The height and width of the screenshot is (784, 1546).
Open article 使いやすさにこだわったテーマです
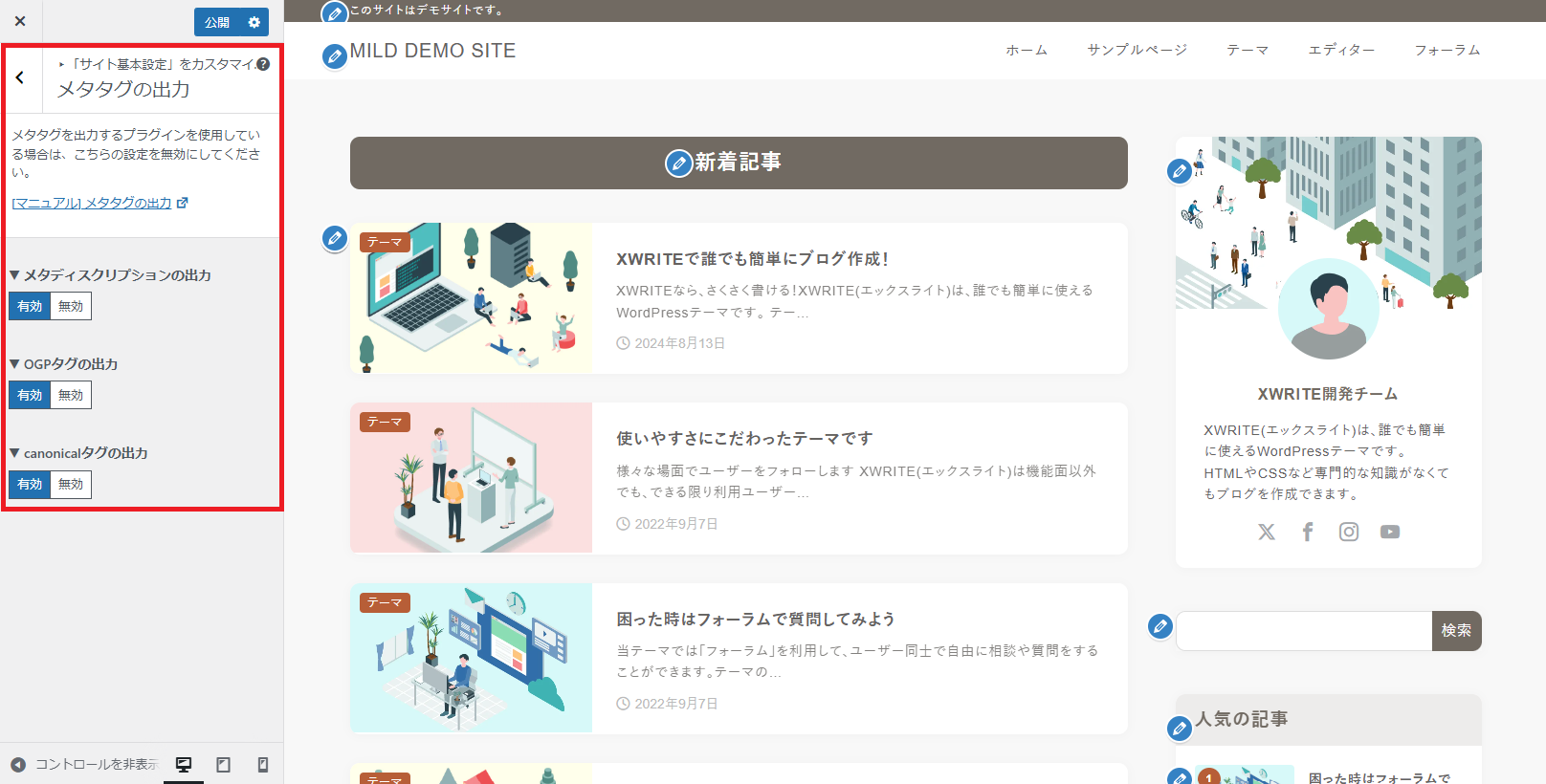[x=744, y=439]
